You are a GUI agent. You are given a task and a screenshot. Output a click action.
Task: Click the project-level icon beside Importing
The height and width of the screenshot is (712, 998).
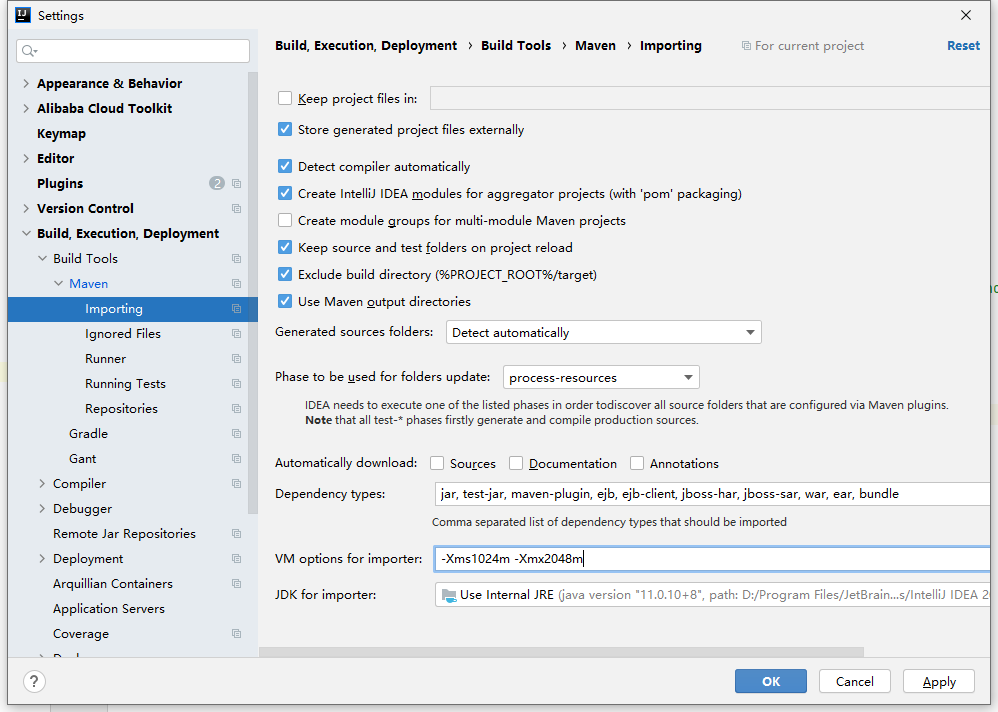click(x=237, y=309)
